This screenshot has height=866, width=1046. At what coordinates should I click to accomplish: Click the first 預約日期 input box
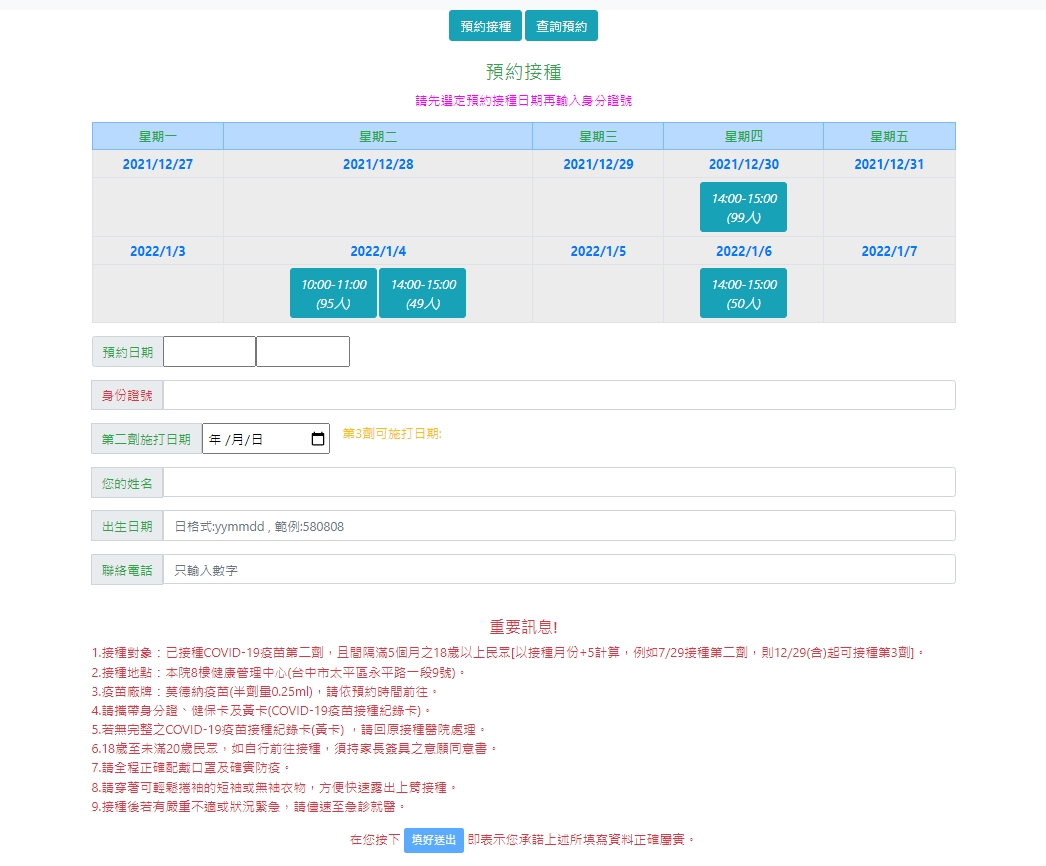coord(209,352)
